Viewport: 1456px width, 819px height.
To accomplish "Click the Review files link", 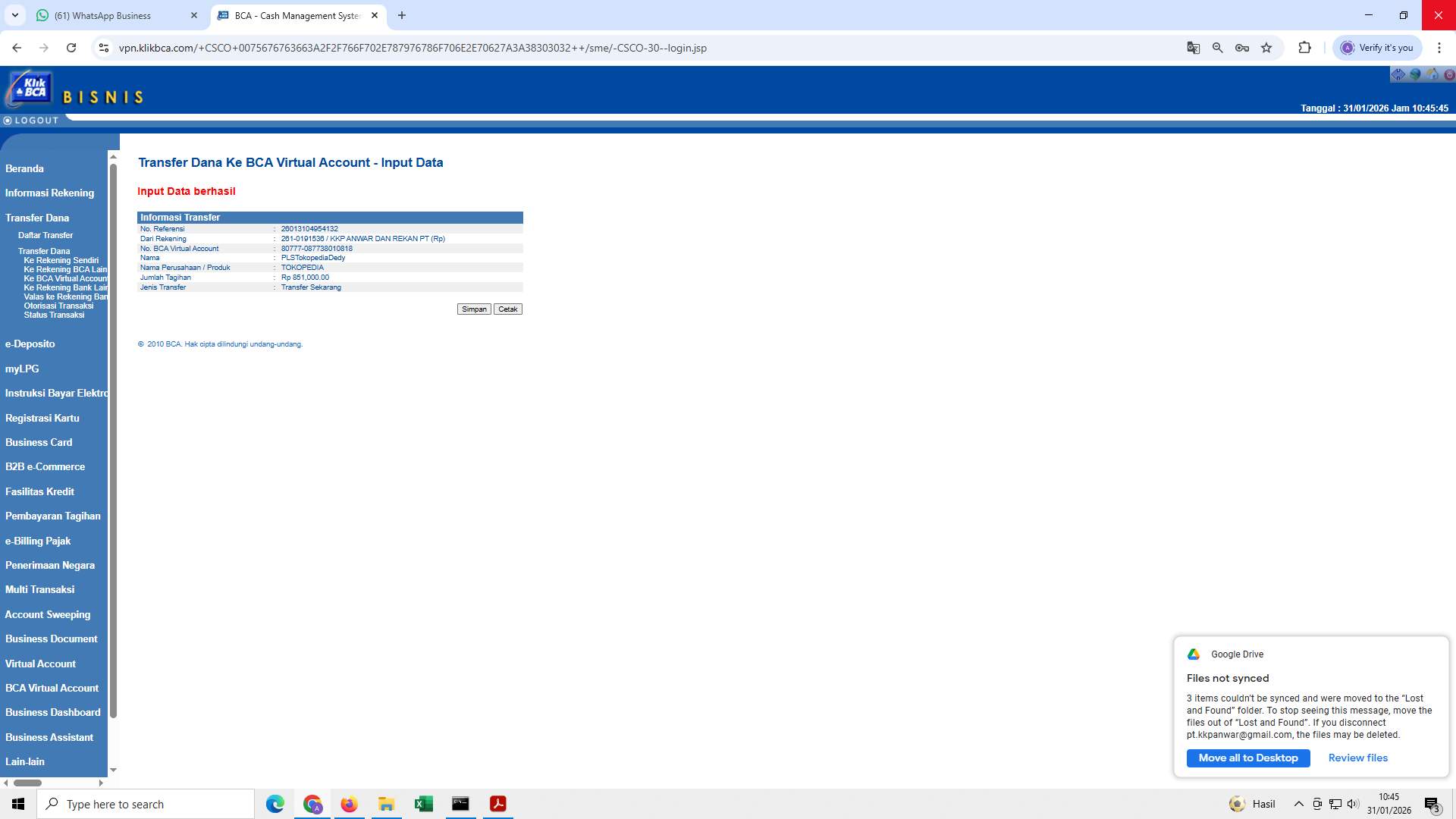I will 1357,758.
